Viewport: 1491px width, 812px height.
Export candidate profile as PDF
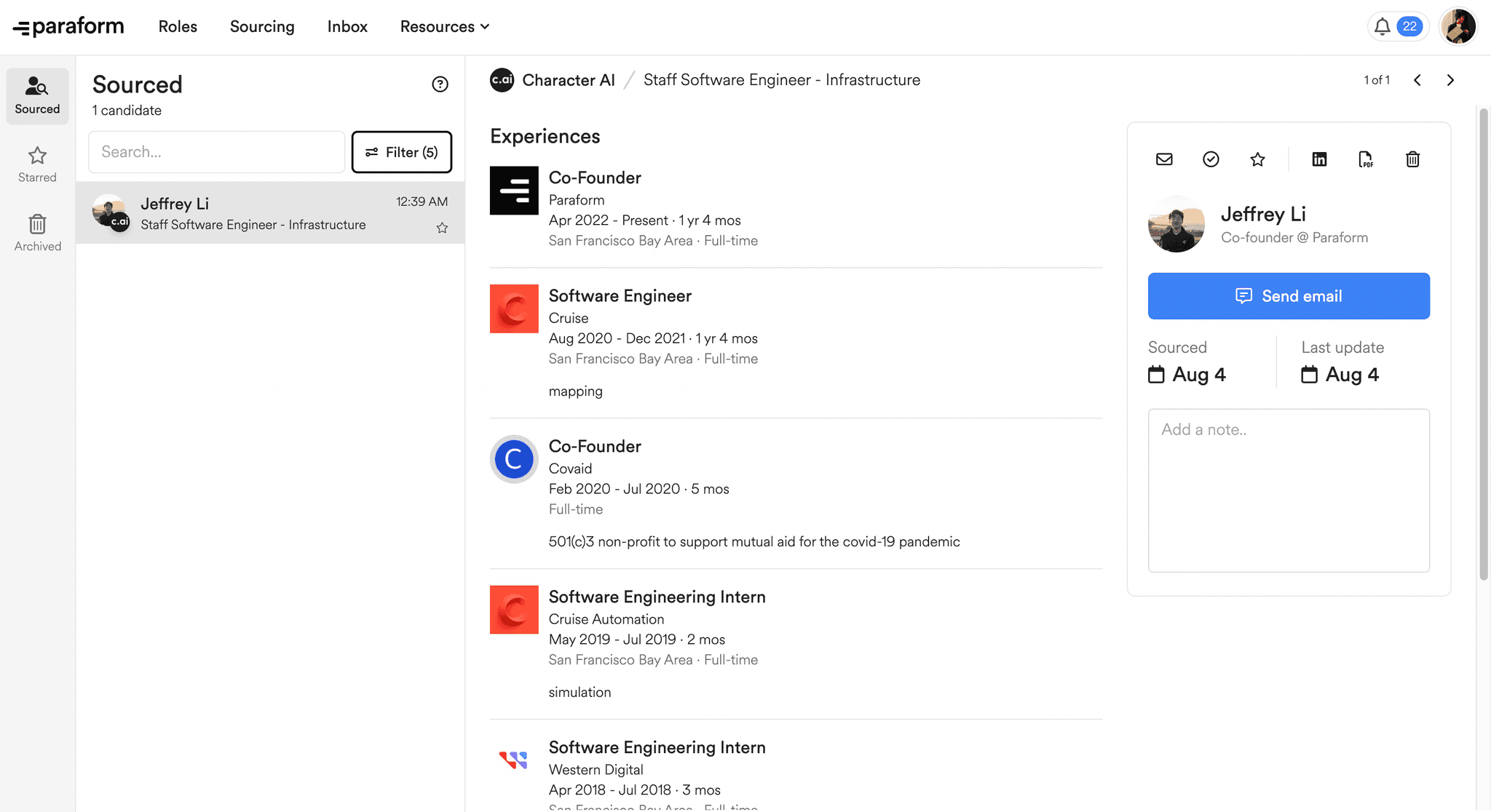tap(1366, 159)
